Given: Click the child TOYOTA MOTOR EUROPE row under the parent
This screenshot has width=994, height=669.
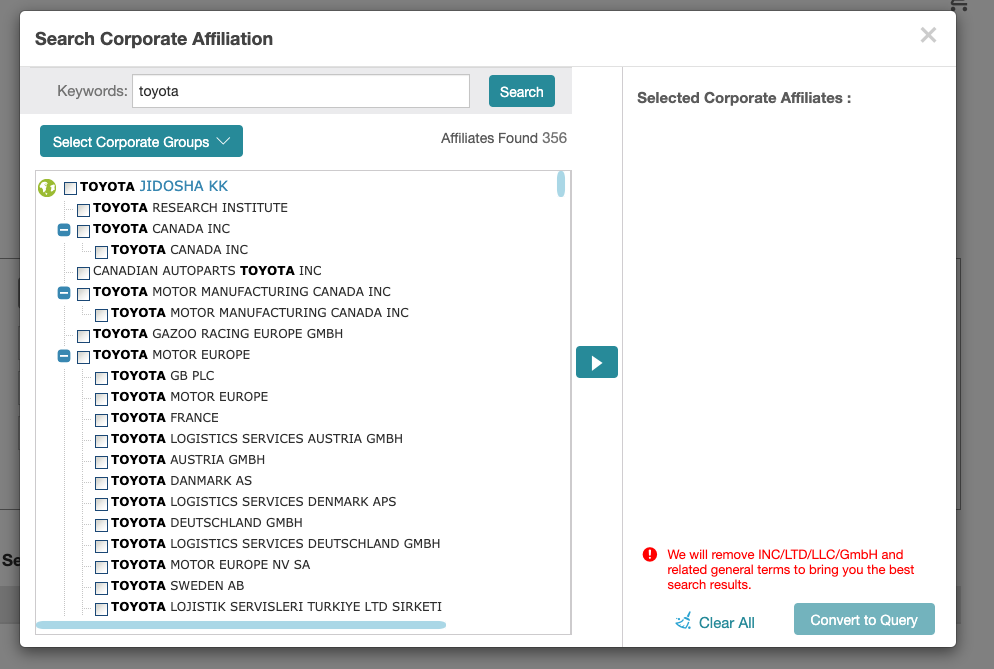Looking at the screenshot, I should [x=190, y=396].
